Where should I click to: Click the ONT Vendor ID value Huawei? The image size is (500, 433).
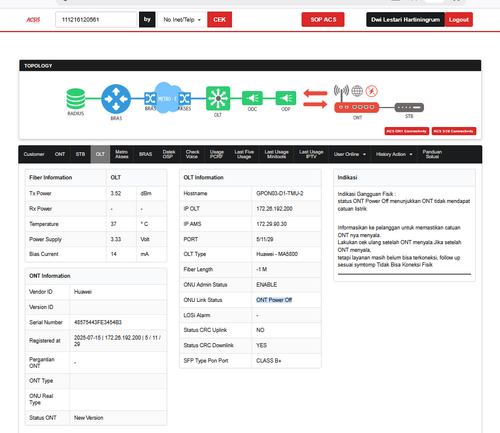(83, 292)
